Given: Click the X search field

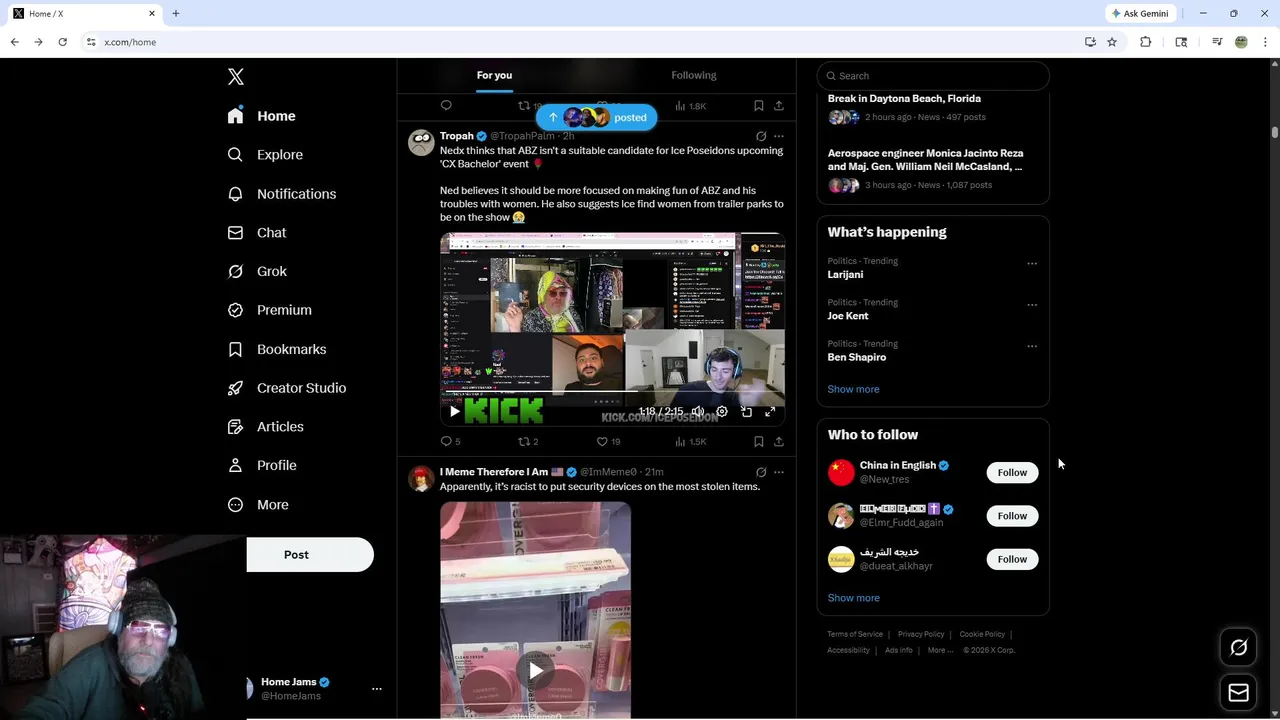Looking at the screenshot, I should [933, 76].
